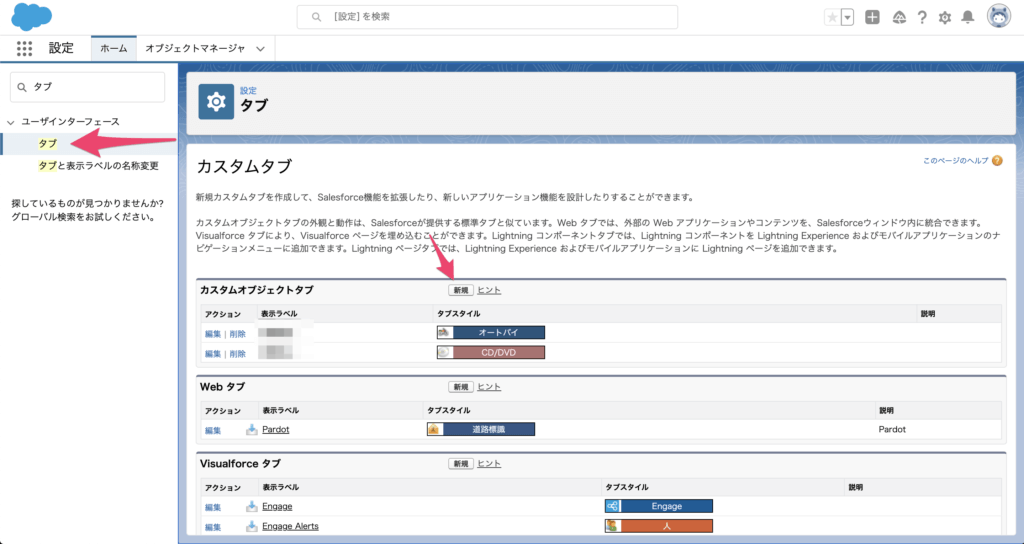Screen dimensions: 1024x544
Task: Click the Pardot description cell text
Action: [x=892, y=430]
